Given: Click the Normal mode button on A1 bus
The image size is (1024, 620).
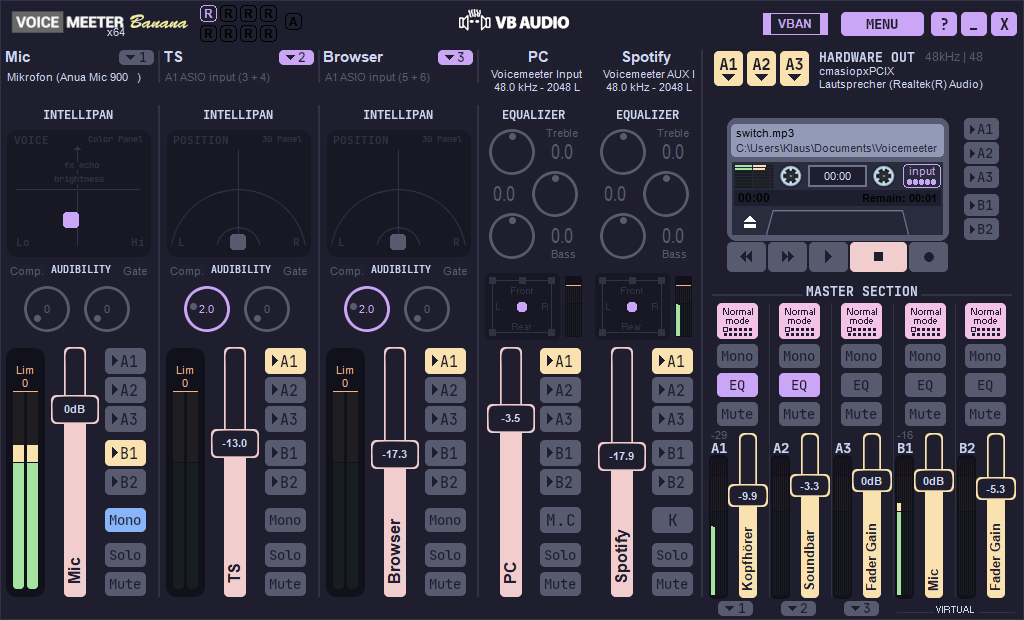Looking at the screenshot, I should coord(737,321).
